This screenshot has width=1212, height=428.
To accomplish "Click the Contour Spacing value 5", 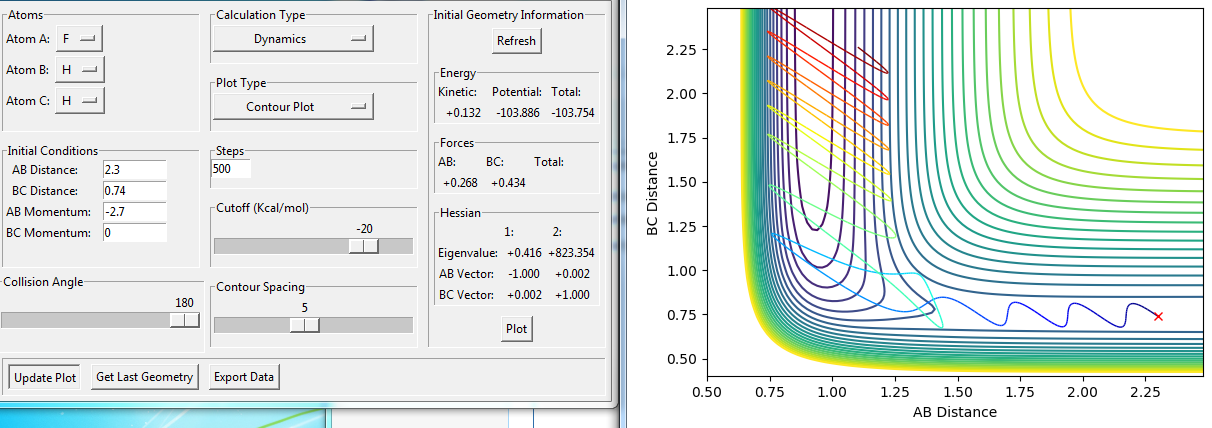I will pyautogui.click(x=305, y=308).
